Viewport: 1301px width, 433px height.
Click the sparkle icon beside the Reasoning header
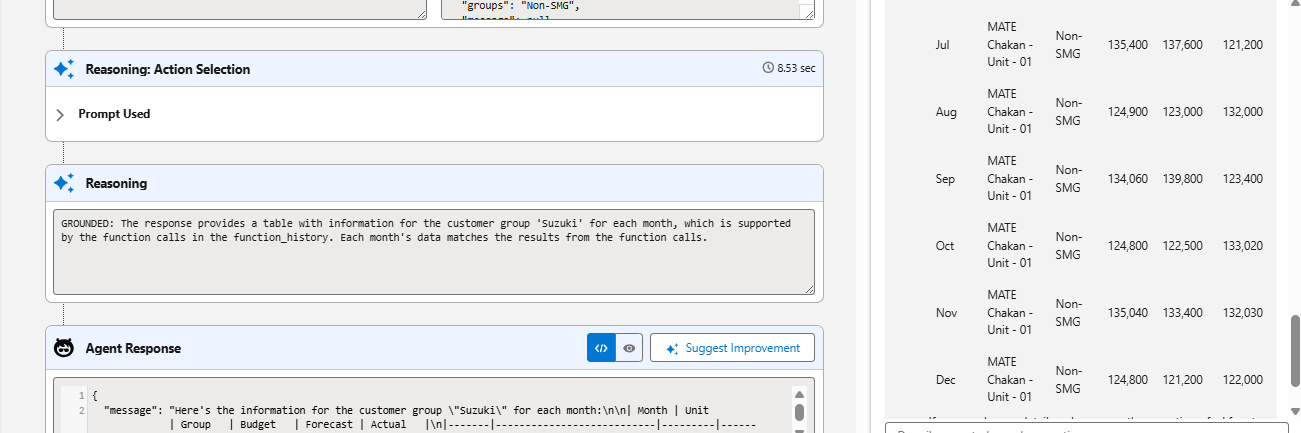pyautogui.click(x=65, y=183)
